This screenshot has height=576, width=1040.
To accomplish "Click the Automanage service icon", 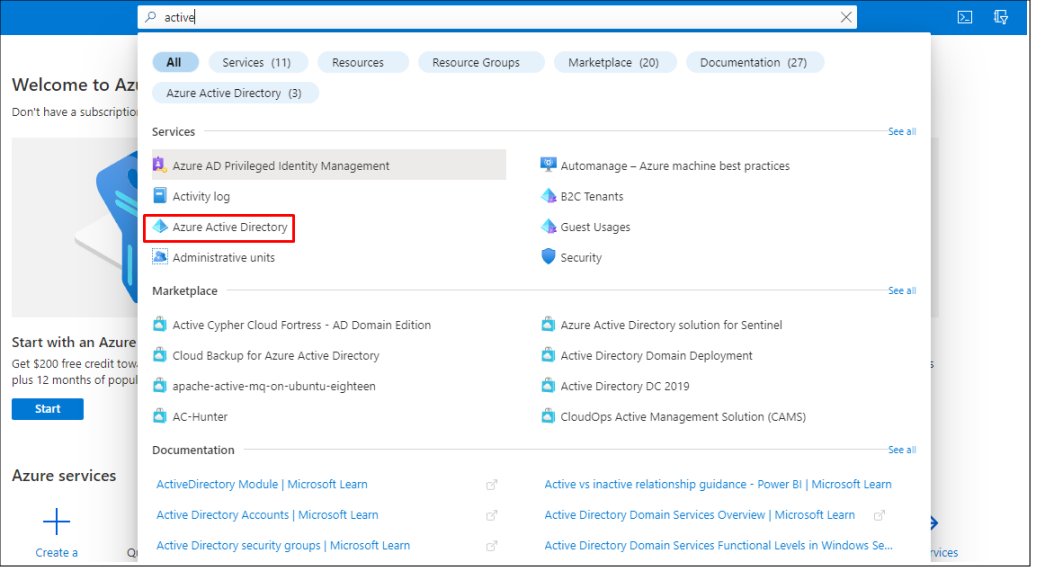I will pyautogui.click(x=548, y=165).
